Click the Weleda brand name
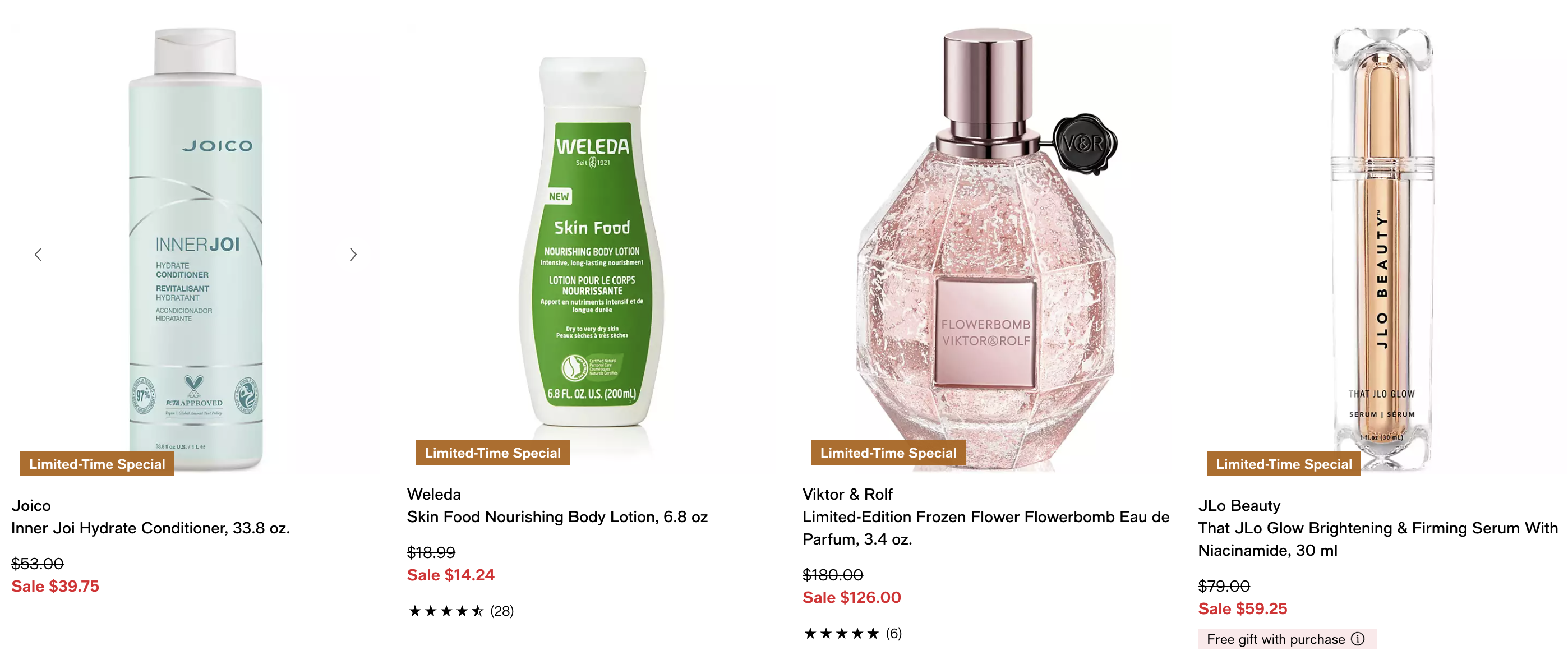This screenshot has width=1568, height=655. click(434, 494)
